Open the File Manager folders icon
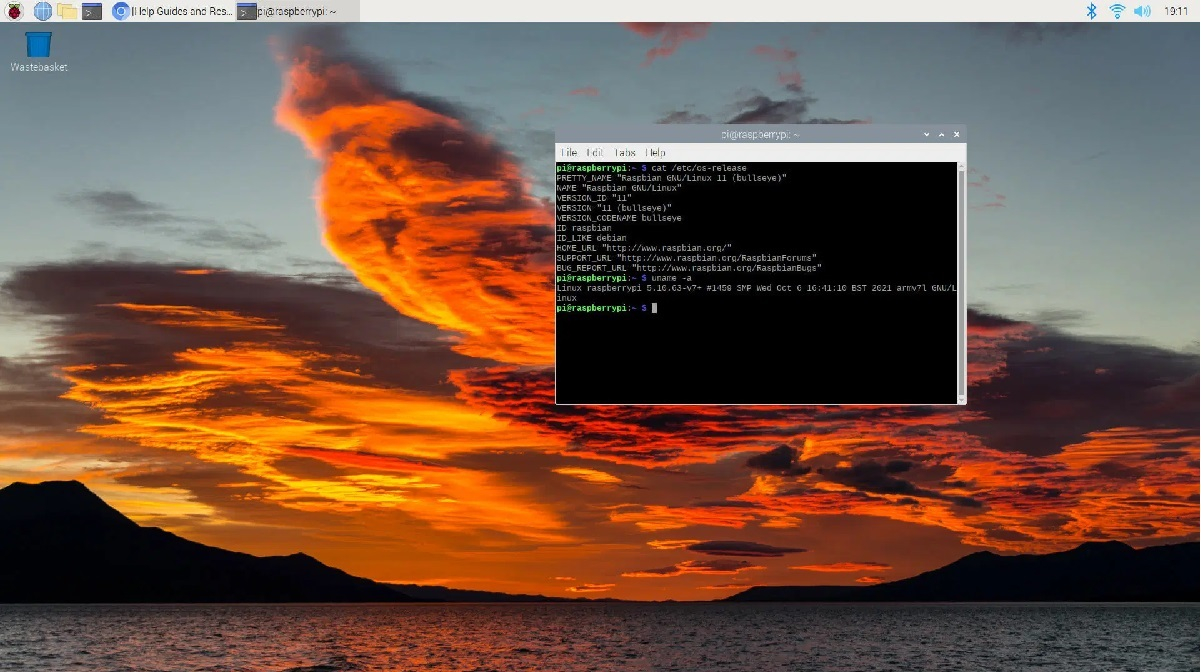Screen dimensions: 1201x672 pyautogui.click(x=67, y=11)
